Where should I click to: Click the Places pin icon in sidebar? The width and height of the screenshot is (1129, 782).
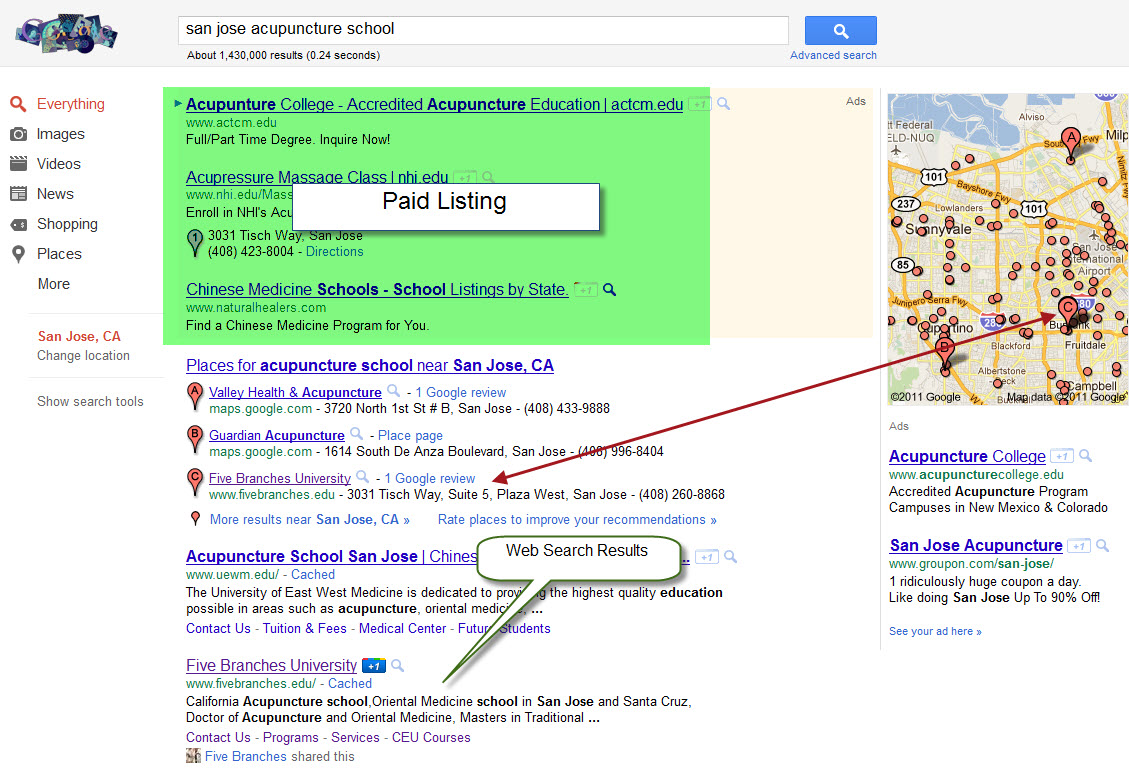(18, 254)
